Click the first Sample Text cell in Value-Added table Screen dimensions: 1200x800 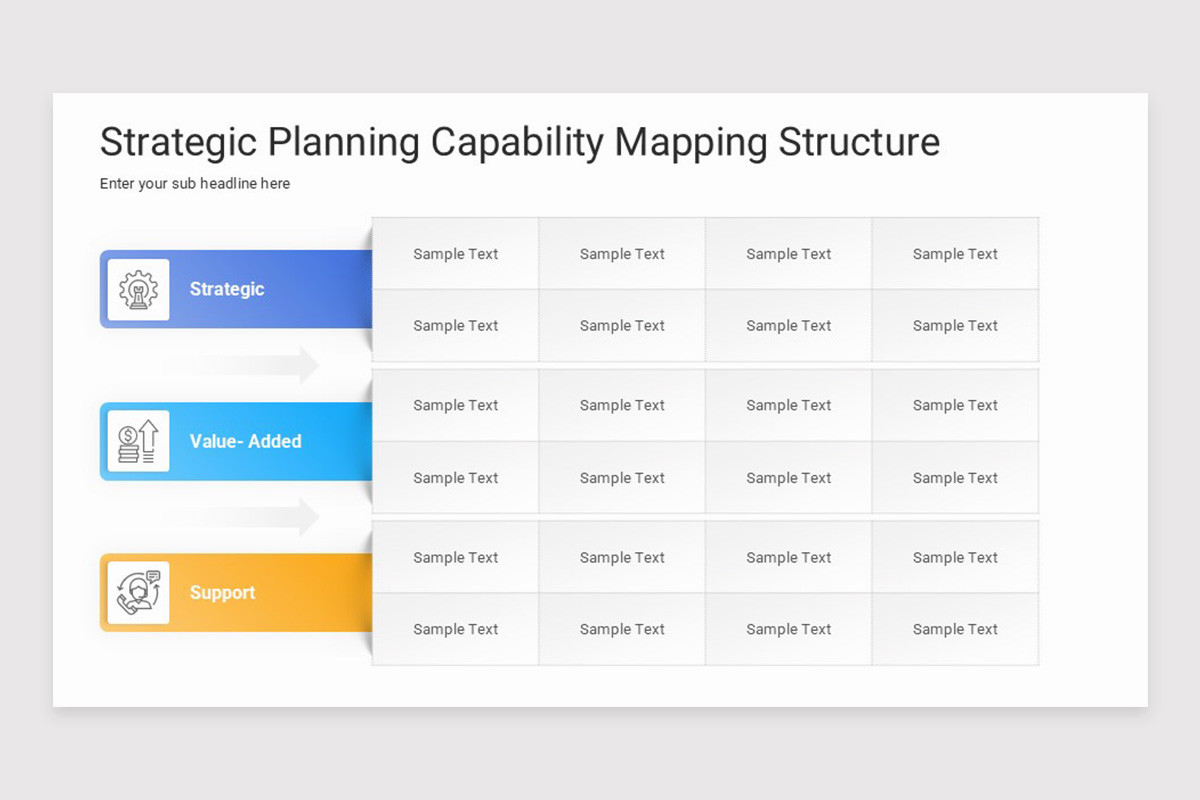(x=456, y=405)
